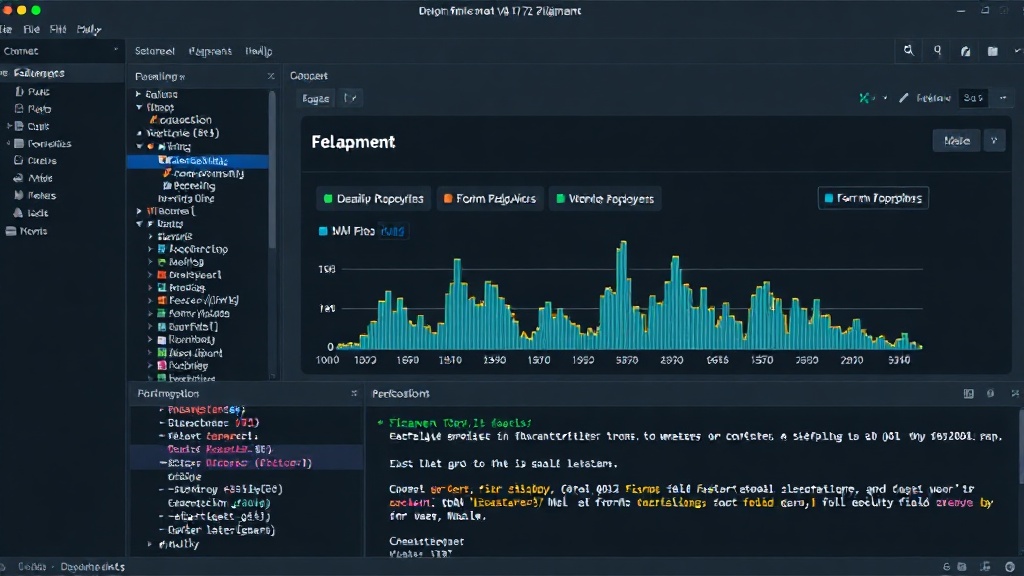Viewport: 1024px width, 576px height.
Task: Click the Pericoilont output panel's vertical scrollbar
Action: tap(1020, 447)
